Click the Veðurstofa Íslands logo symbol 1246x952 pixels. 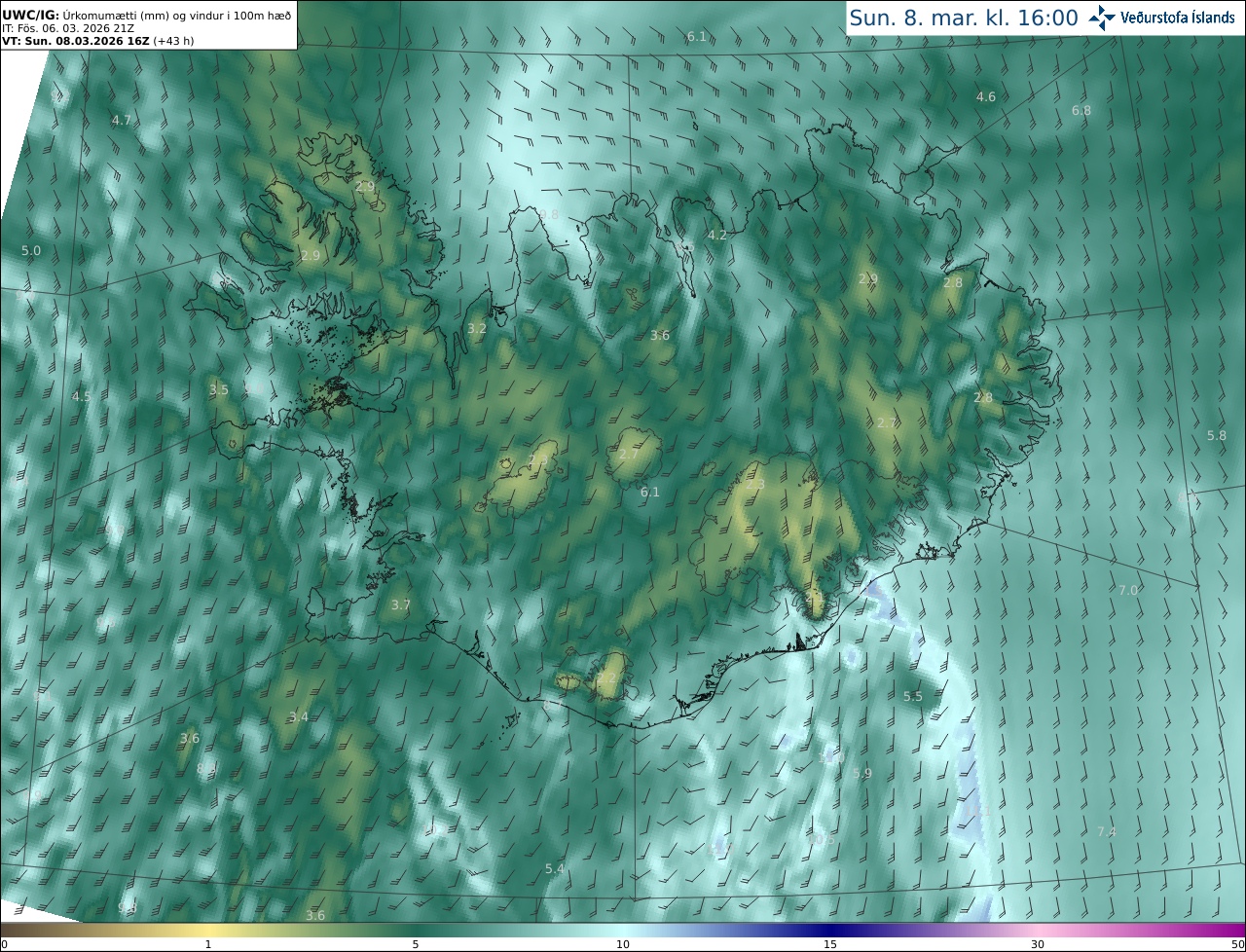coord(1102,18)
